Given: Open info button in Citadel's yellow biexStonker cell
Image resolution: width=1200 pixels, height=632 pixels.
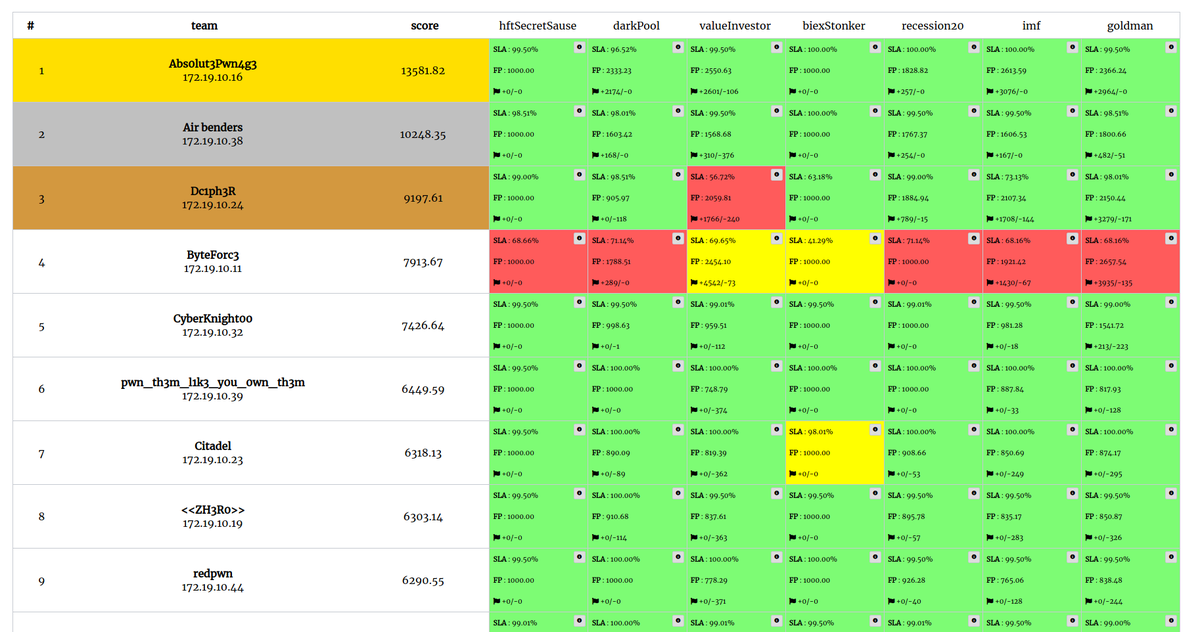Looking at the screenshot, I should click(x=875, y=431).
